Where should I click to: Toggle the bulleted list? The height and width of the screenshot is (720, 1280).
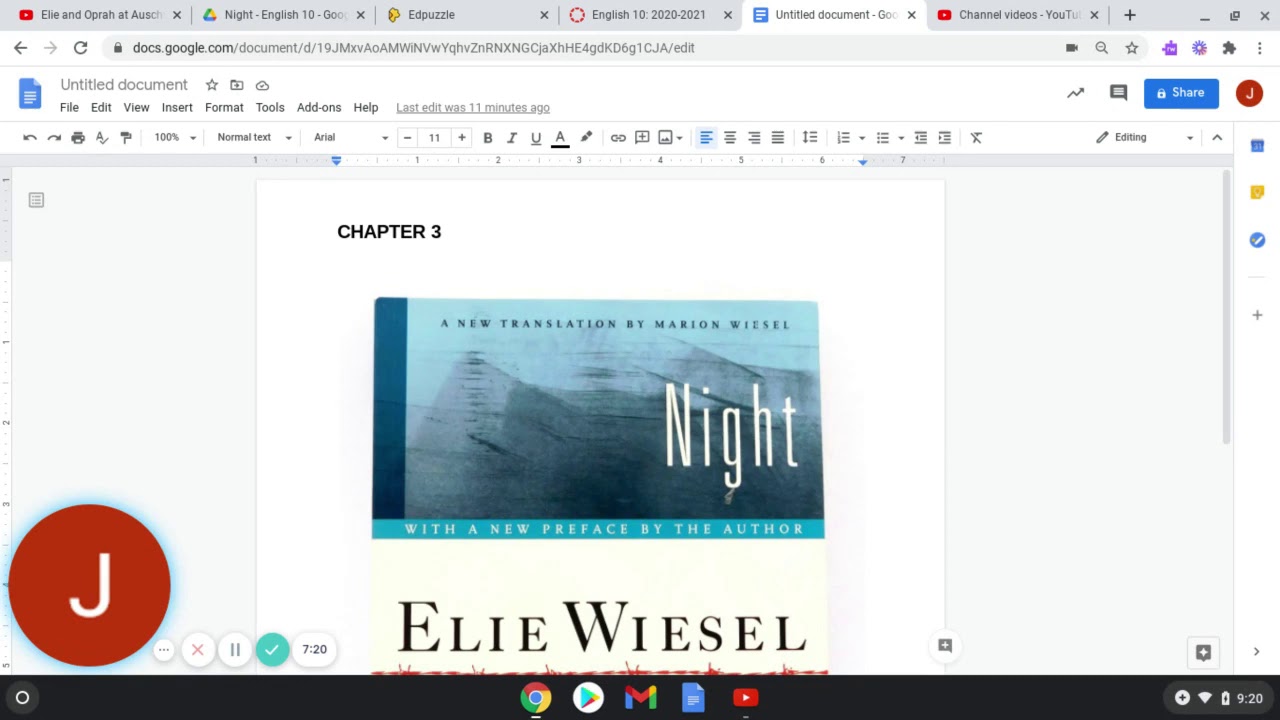[x=883, y=138]
